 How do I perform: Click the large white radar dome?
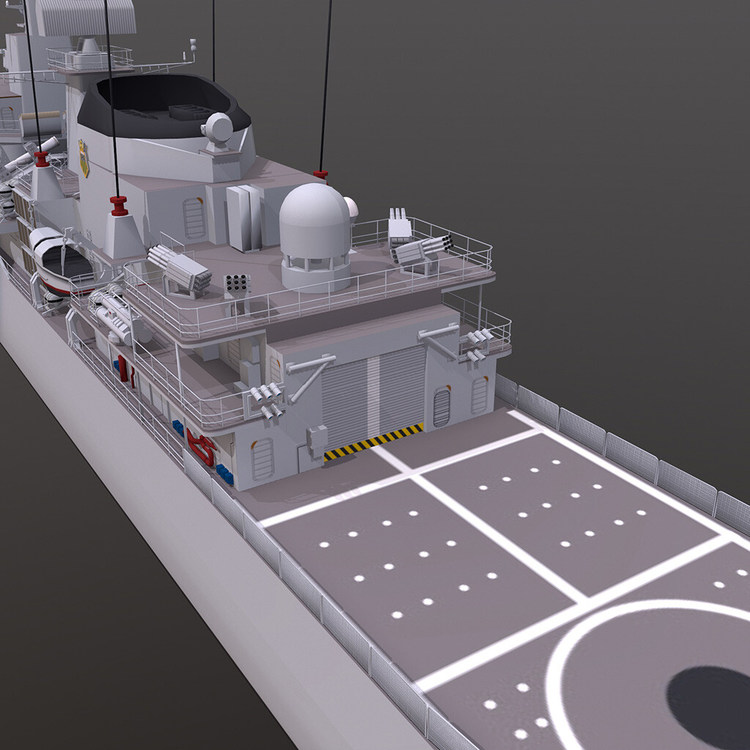pyautogui.click(x=315, y=237)
